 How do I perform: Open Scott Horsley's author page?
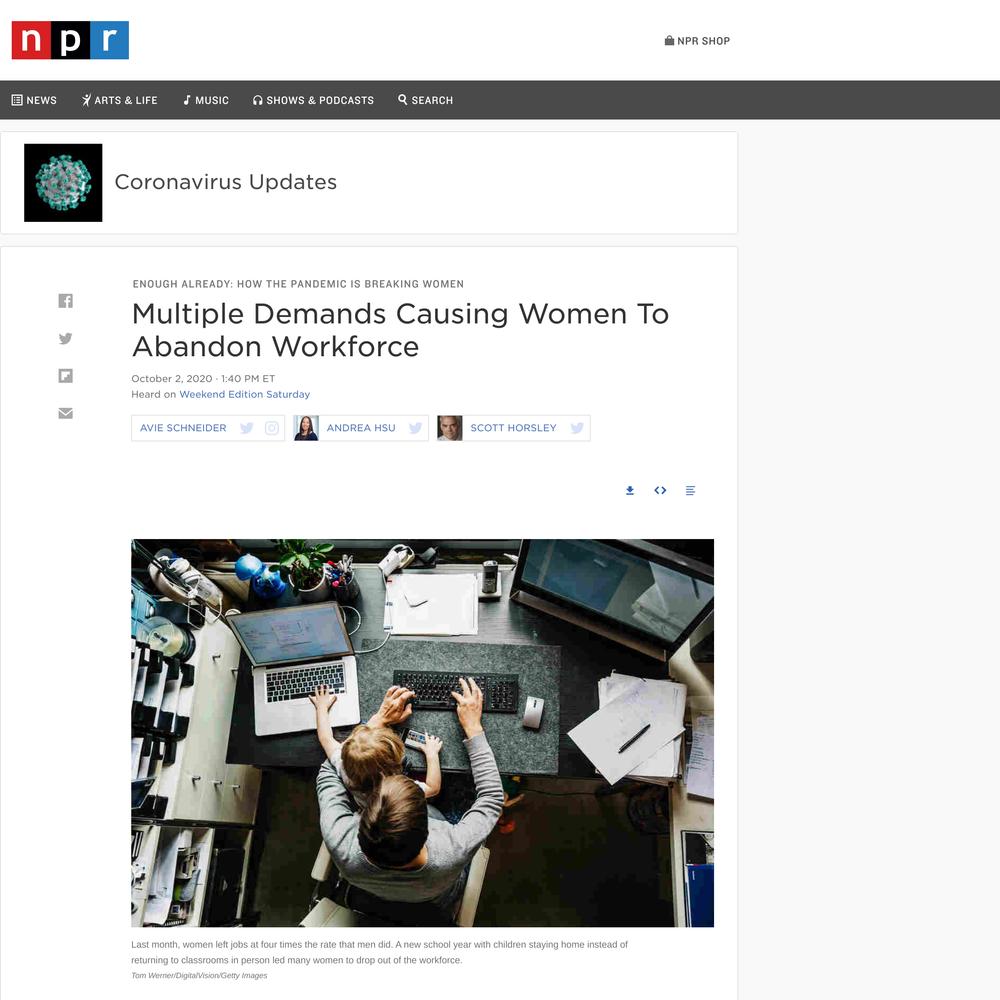click(513, 428)
